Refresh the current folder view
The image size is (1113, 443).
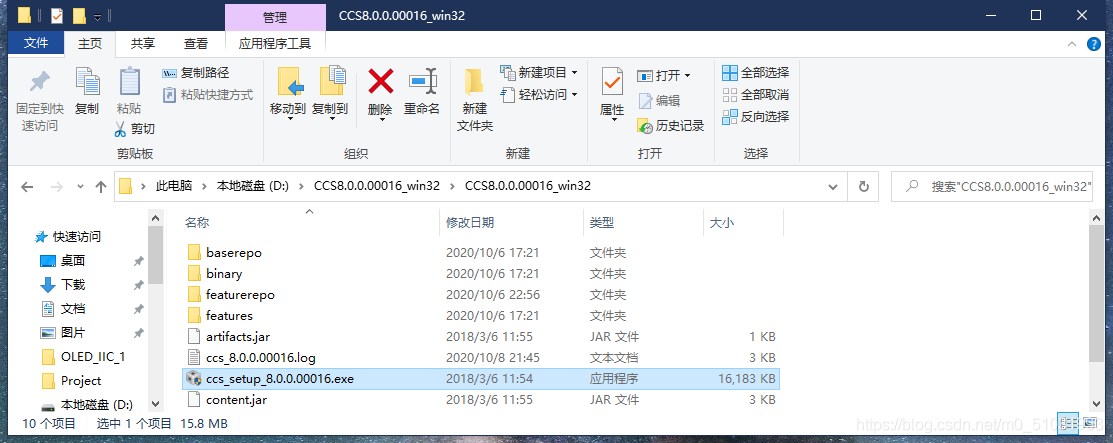point(864,187)
